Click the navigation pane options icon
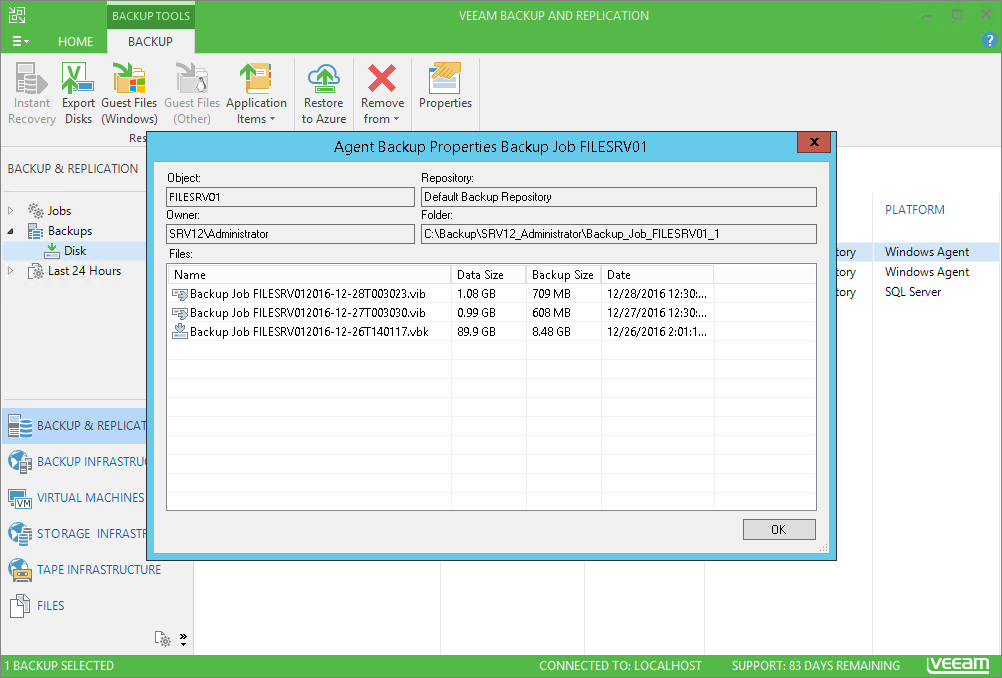 [x=162, y=638]
